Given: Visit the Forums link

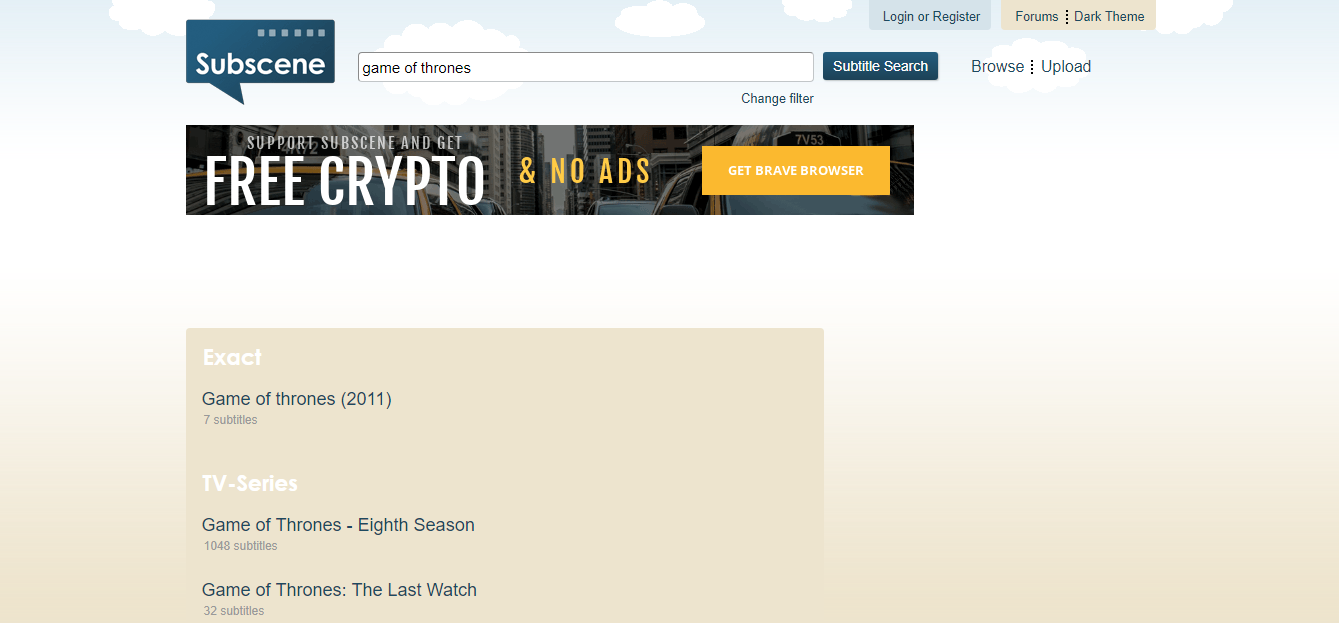Looking at the screenshot, I should pos(1036,16).
